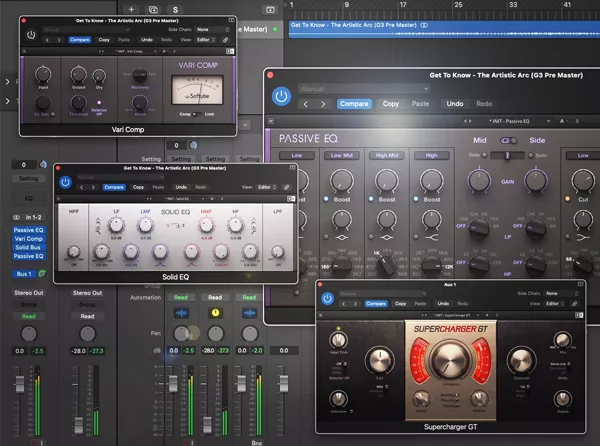The height and width of the screenshot is (446, 600).
Task: Click Output knob in Supercharger GT
Action: point(562,399)
